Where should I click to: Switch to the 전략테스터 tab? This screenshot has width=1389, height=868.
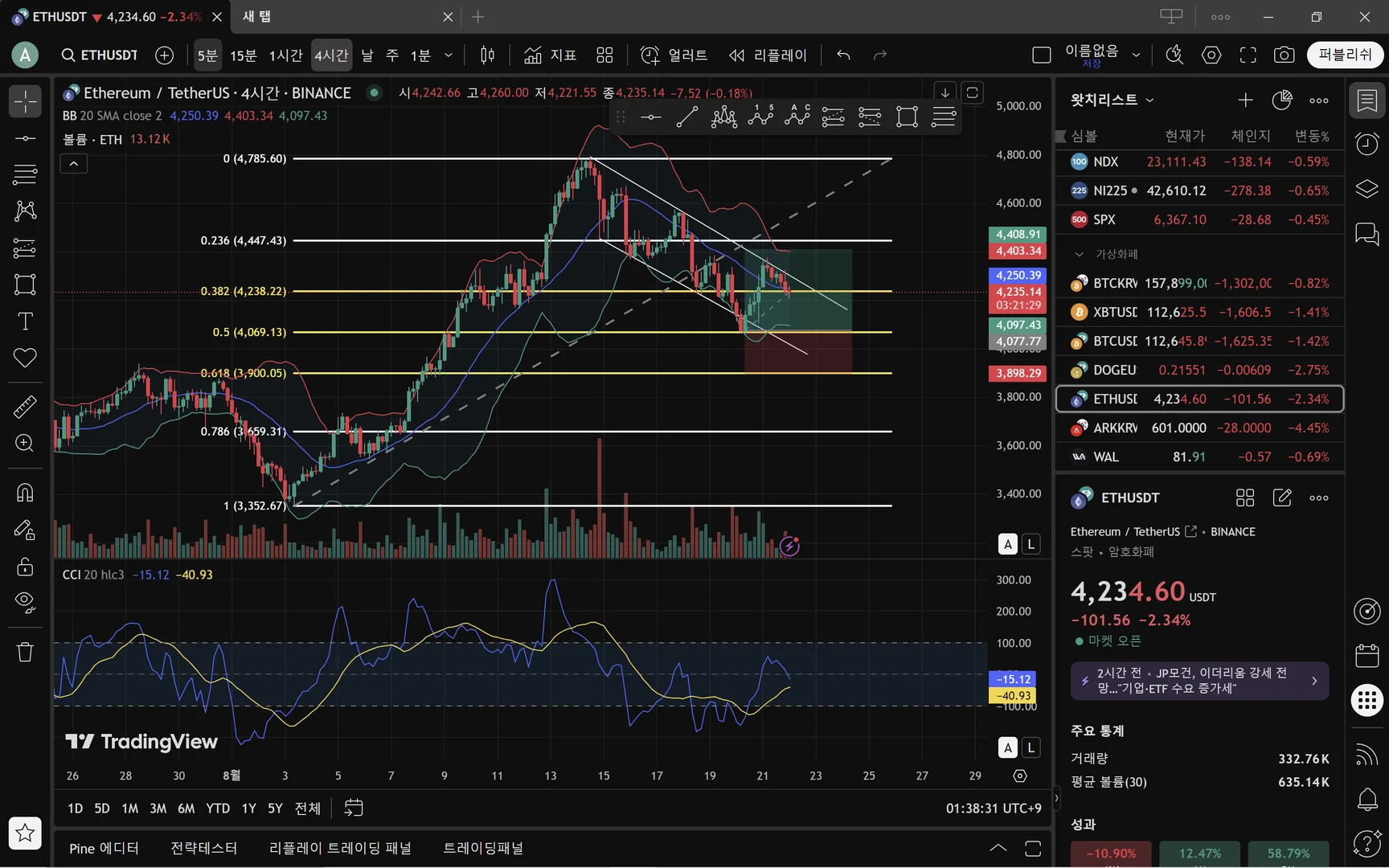(x=203, y=848)
